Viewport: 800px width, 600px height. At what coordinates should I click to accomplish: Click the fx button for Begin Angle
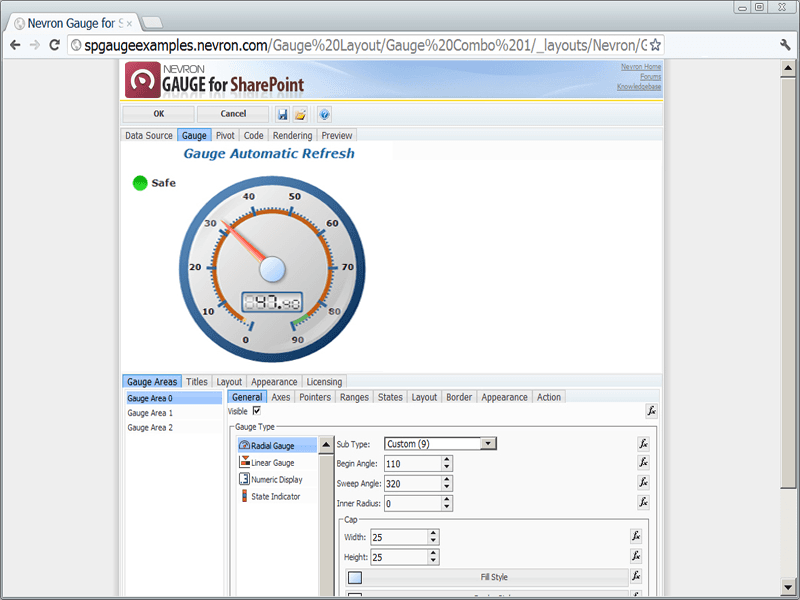click(x=643, y=463)
